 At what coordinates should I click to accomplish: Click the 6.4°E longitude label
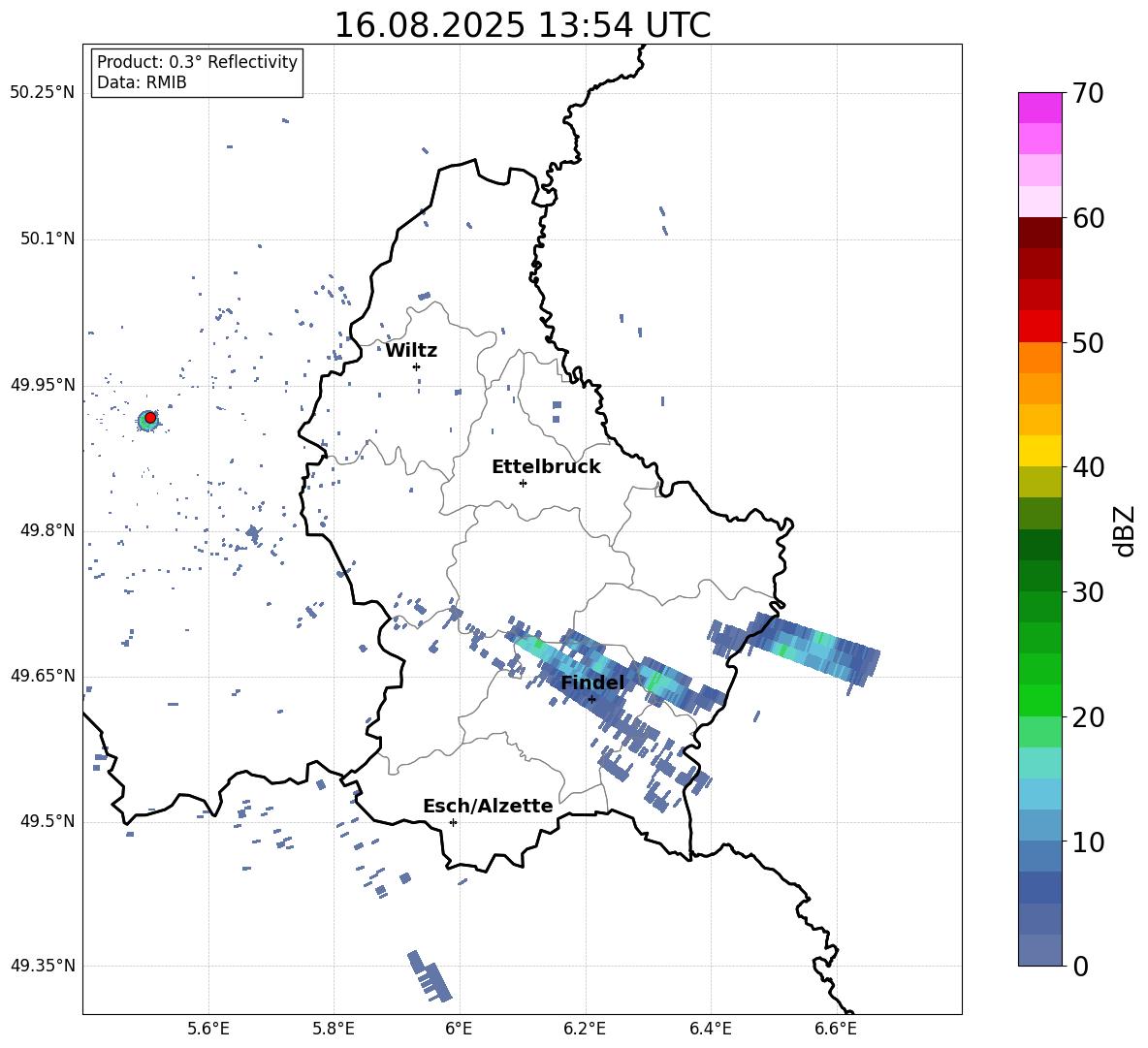[x=710, y=1029]
